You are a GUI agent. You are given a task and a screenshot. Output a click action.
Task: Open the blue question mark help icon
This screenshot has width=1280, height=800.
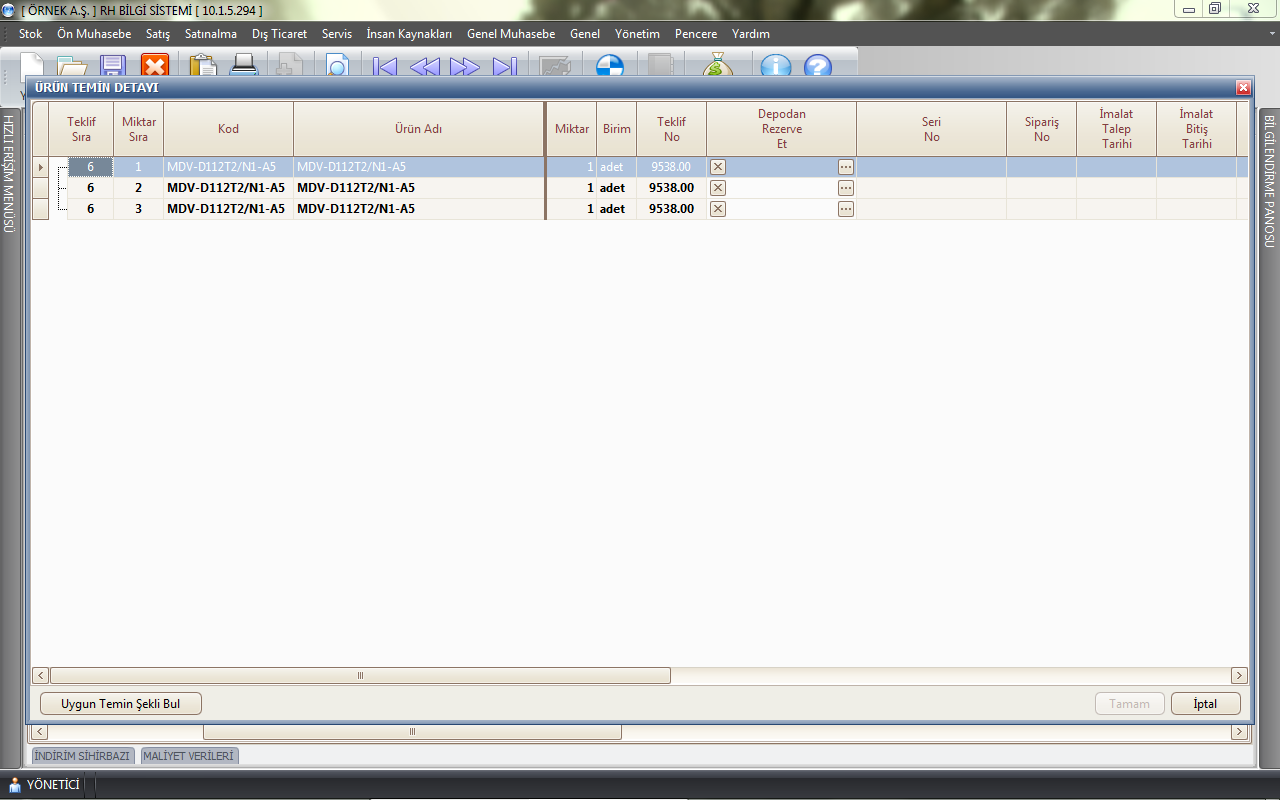click(818, 67)
